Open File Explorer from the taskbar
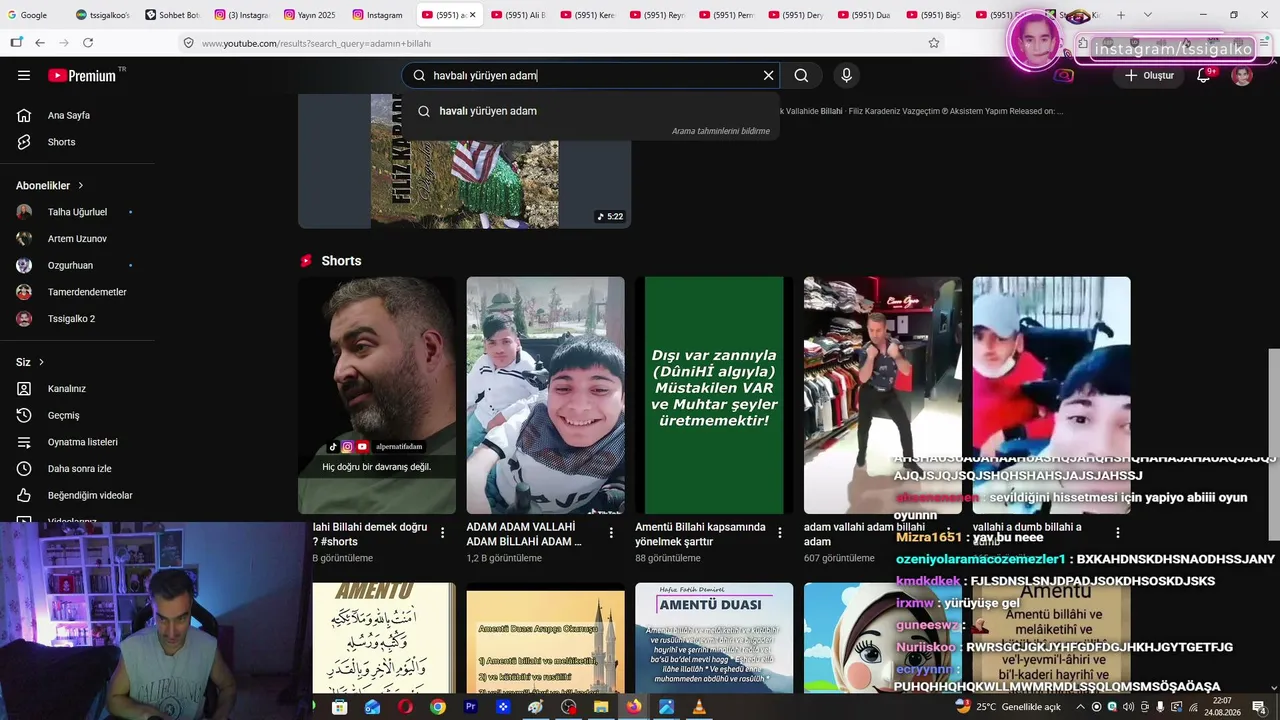Screen dimensions: 1280x720 pos(601,707)
